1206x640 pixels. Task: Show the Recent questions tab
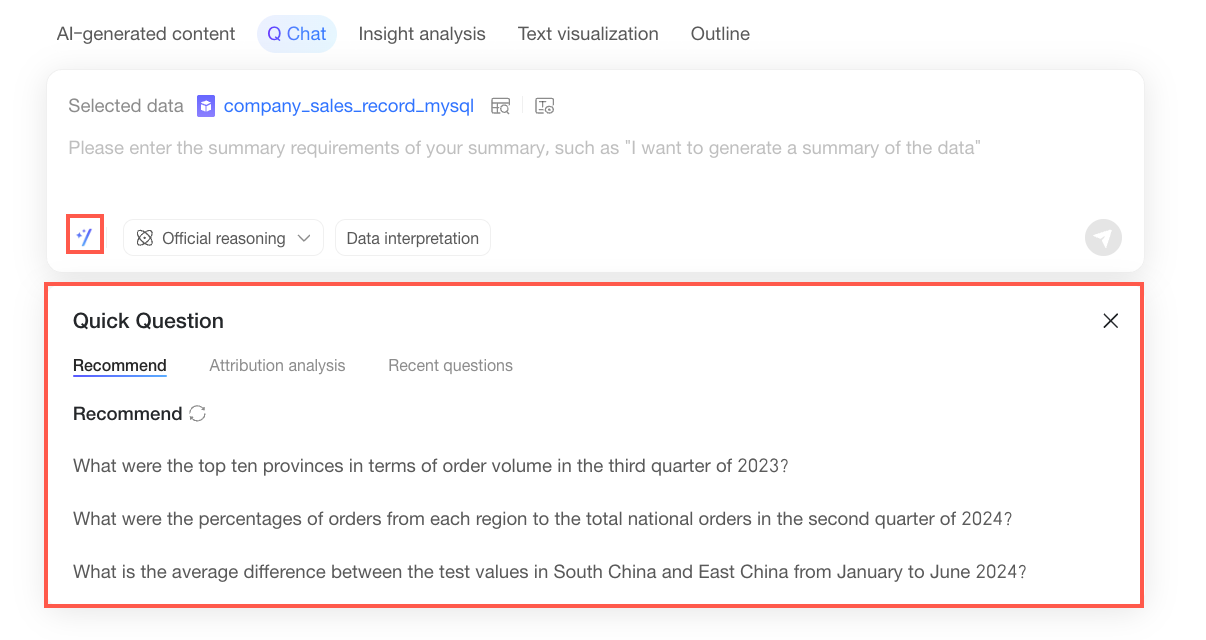[x=450, y=366]
